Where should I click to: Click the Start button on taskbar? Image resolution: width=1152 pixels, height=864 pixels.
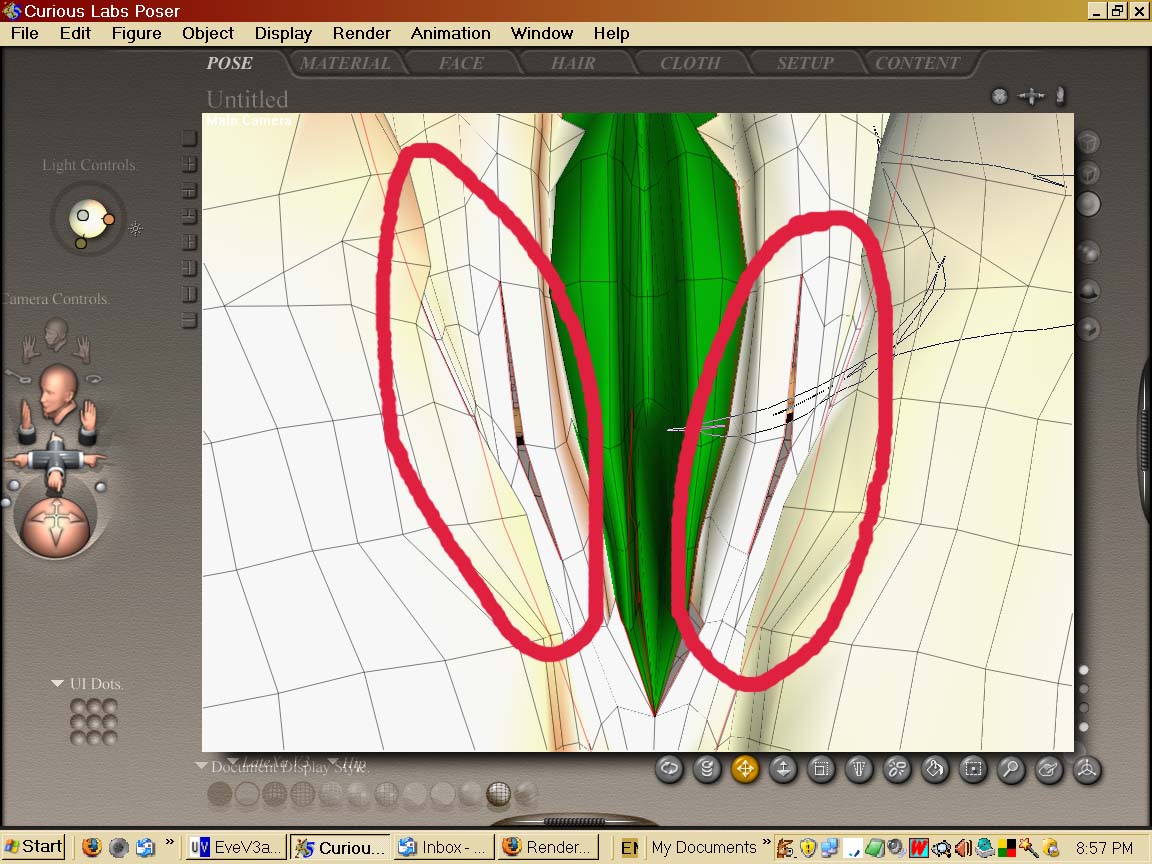tap(33, 847)
